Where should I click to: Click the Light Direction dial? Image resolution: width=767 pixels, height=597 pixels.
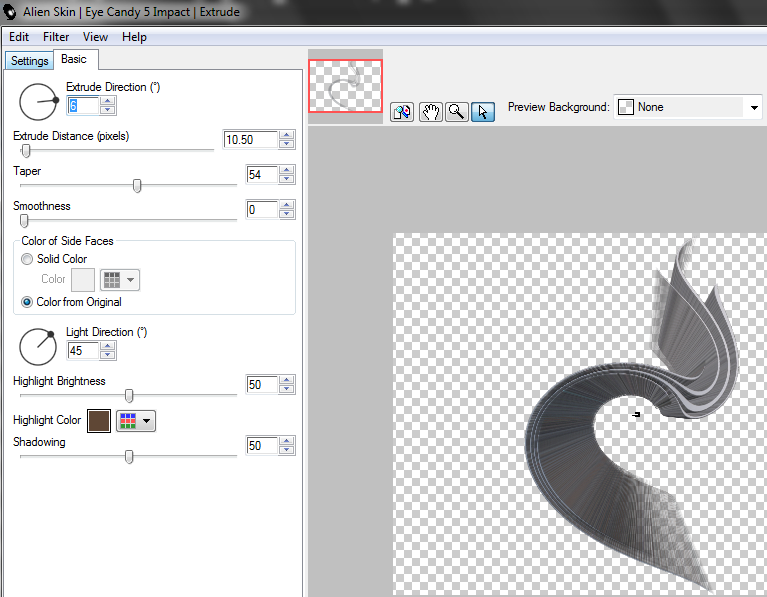[x=39, y=347]
